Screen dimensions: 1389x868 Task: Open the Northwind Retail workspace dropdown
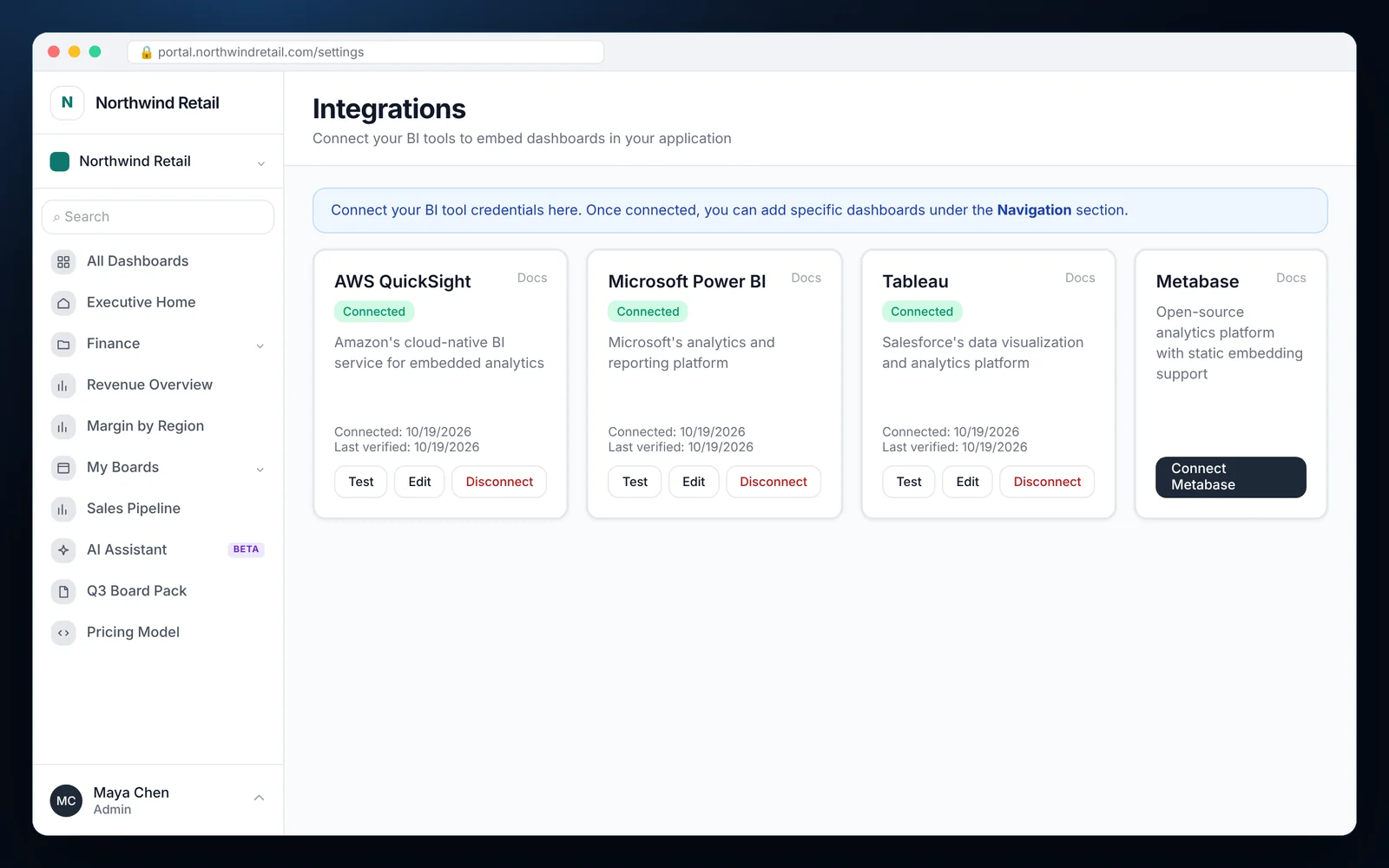[158, 161]
